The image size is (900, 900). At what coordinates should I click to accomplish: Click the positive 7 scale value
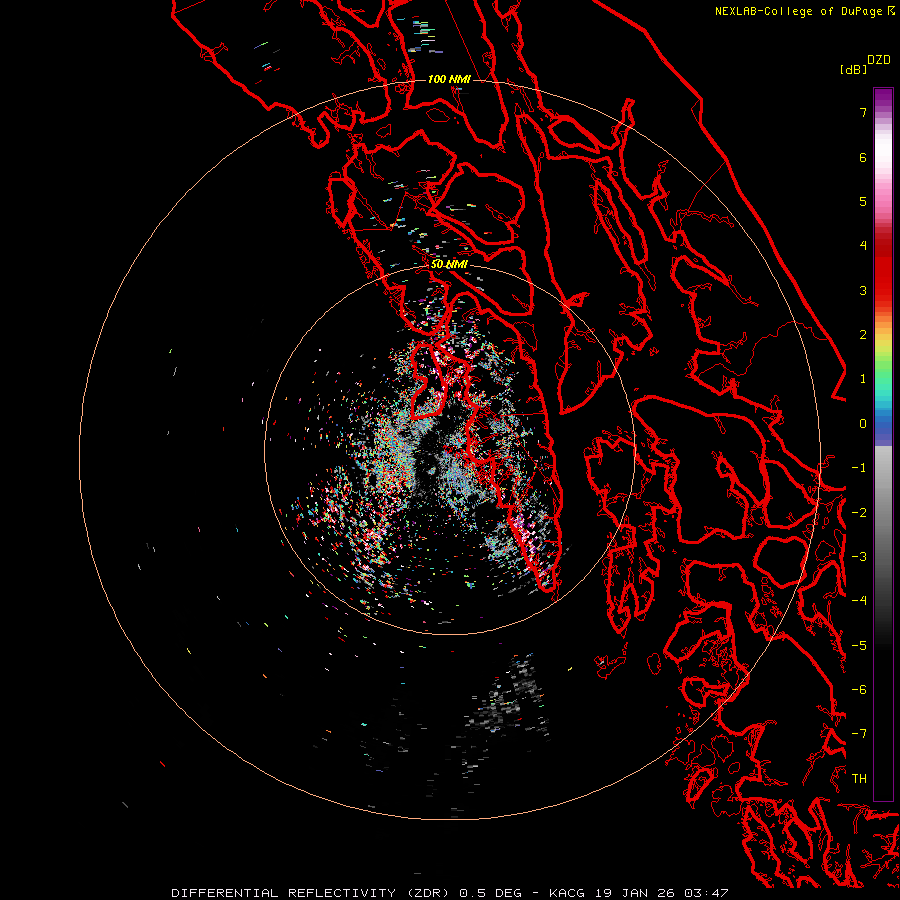point(863,112)
